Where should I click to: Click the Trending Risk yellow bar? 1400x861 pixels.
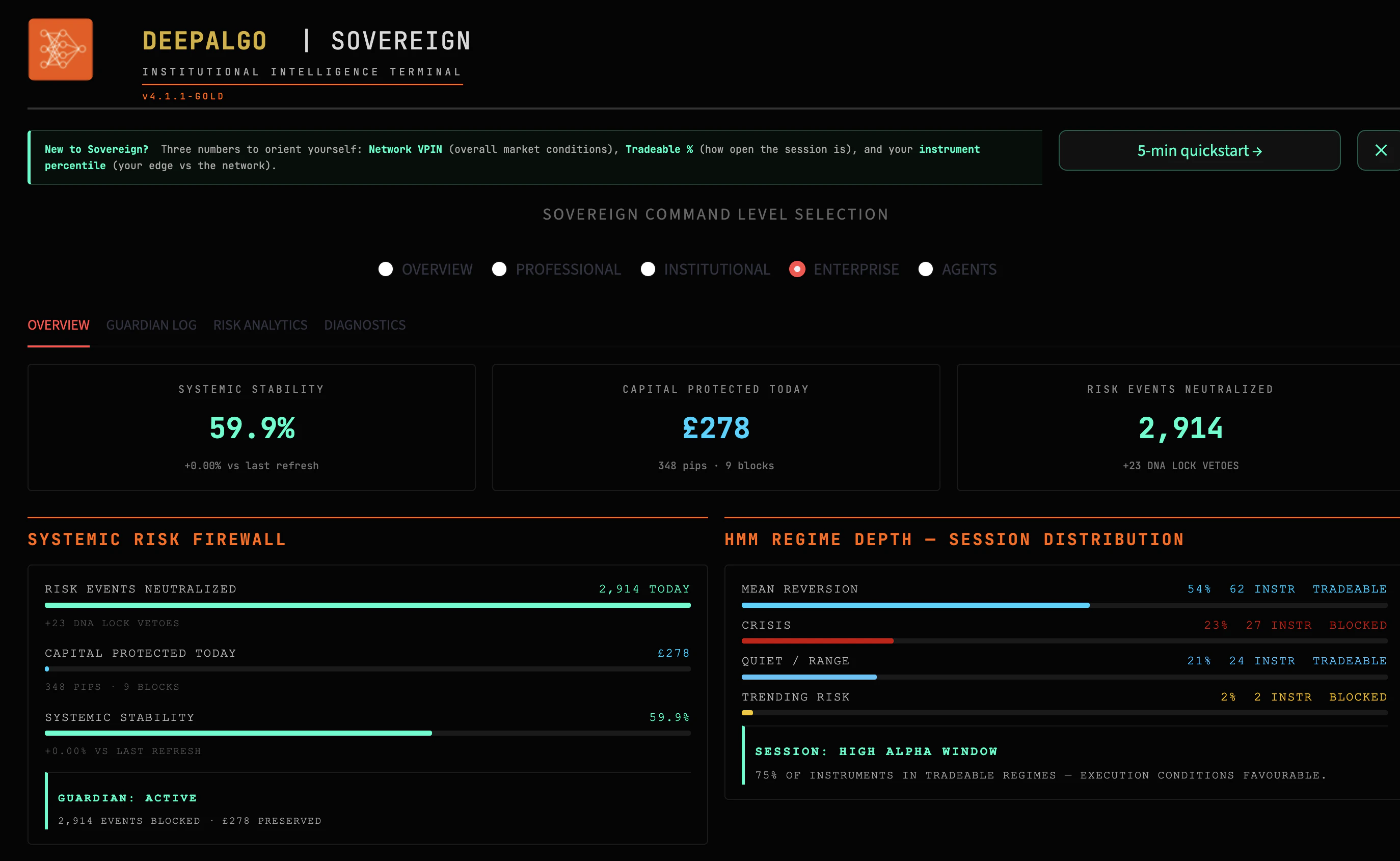(x=747, y=713)
